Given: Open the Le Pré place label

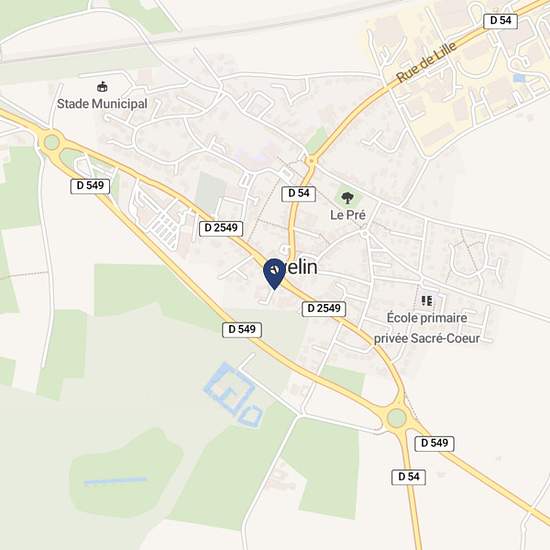Looking at the screenshot, I should (348, 215).
